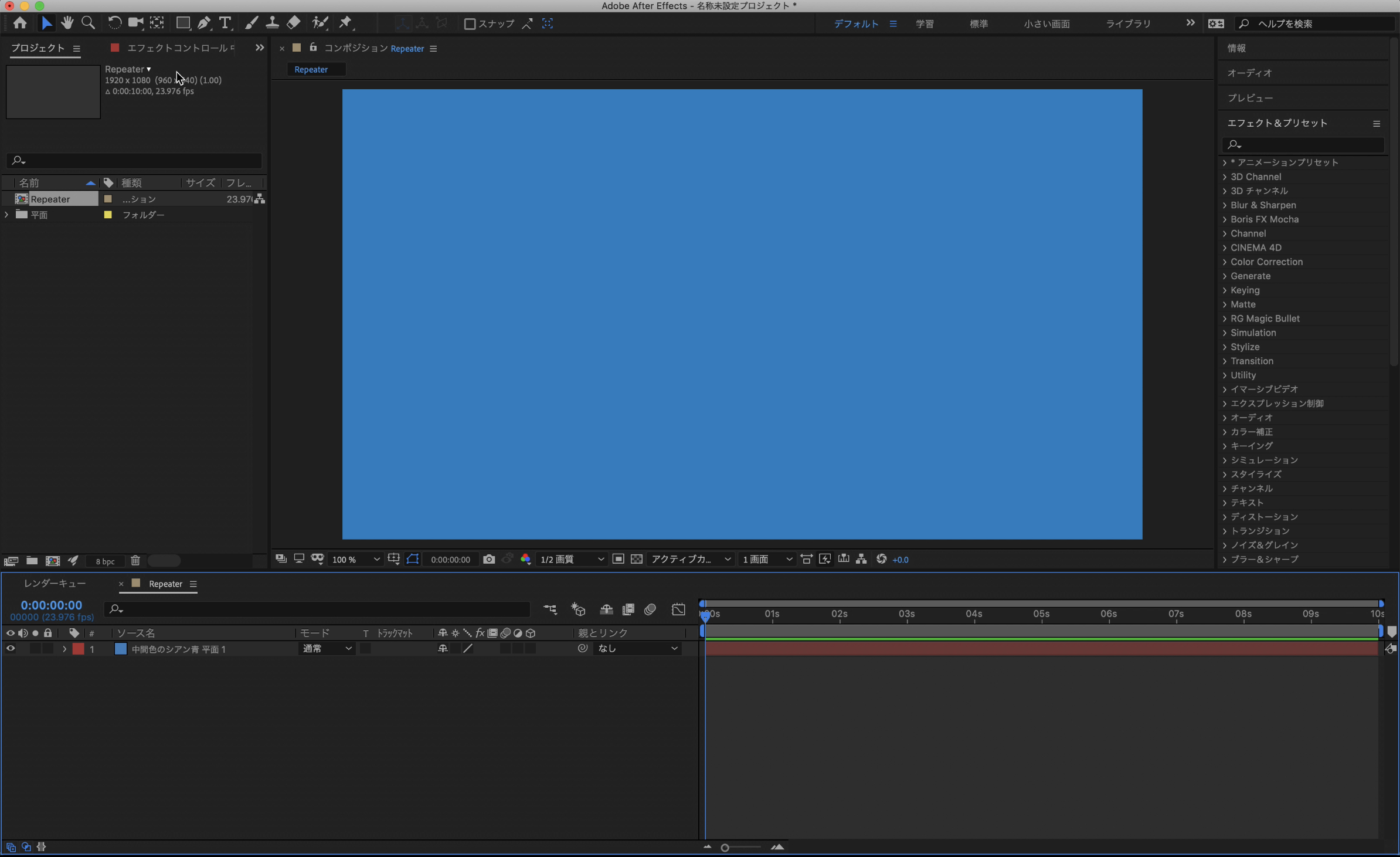Click the Effects & Presets search field
The width and height of the screenshot is (1400, 857).
point(1307,144)
